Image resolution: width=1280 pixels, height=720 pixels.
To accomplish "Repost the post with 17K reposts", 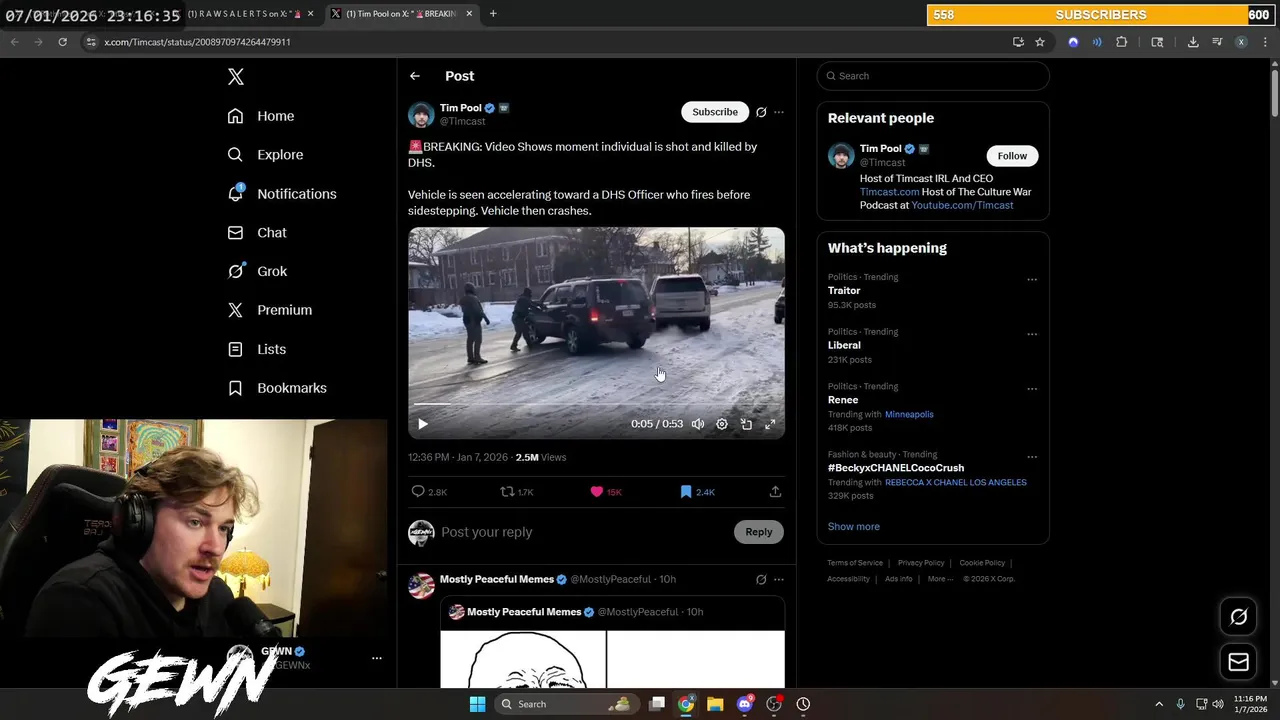I will [x=517, y=492].
